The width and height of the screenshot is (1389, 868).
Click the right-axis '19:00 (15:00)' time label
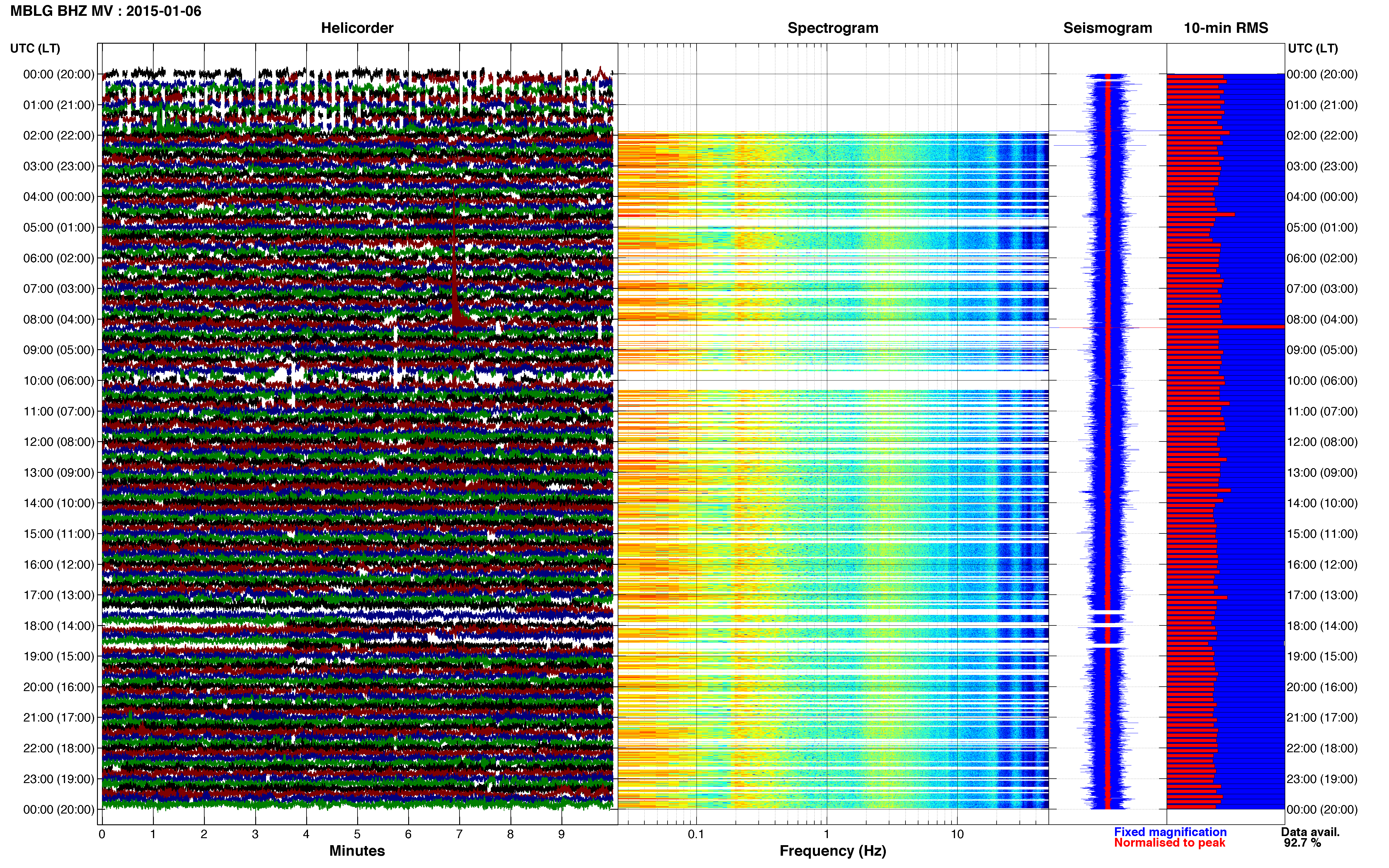point(1322,656)
